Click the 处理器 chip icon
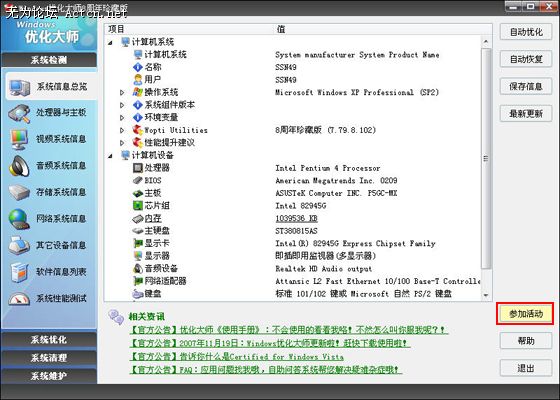Image resolution: width=560 pixels, height=400 pixels. [138, 168]
